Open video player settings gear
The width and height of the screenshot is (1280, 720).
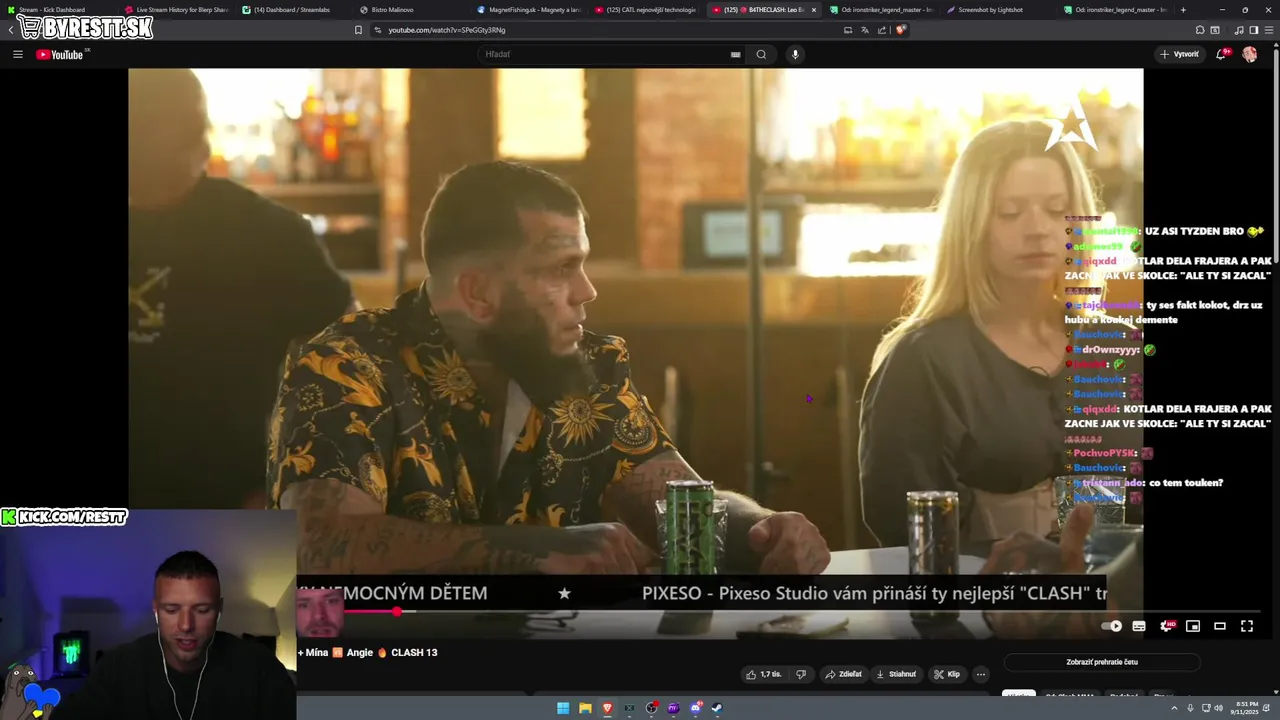(1165, 626)
